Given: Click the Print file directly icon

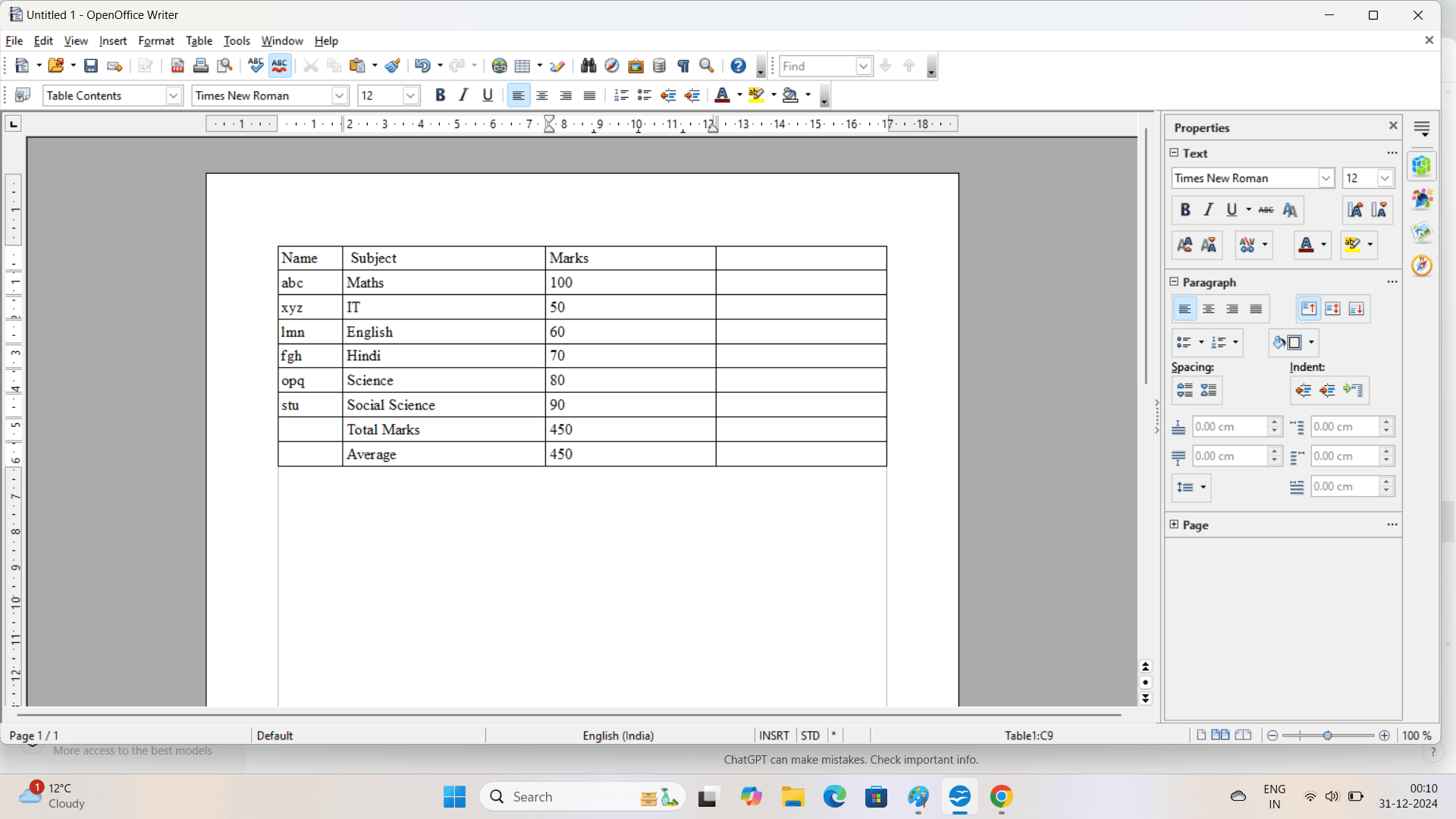Looking at the screenshot, I should tap(201, 66).
